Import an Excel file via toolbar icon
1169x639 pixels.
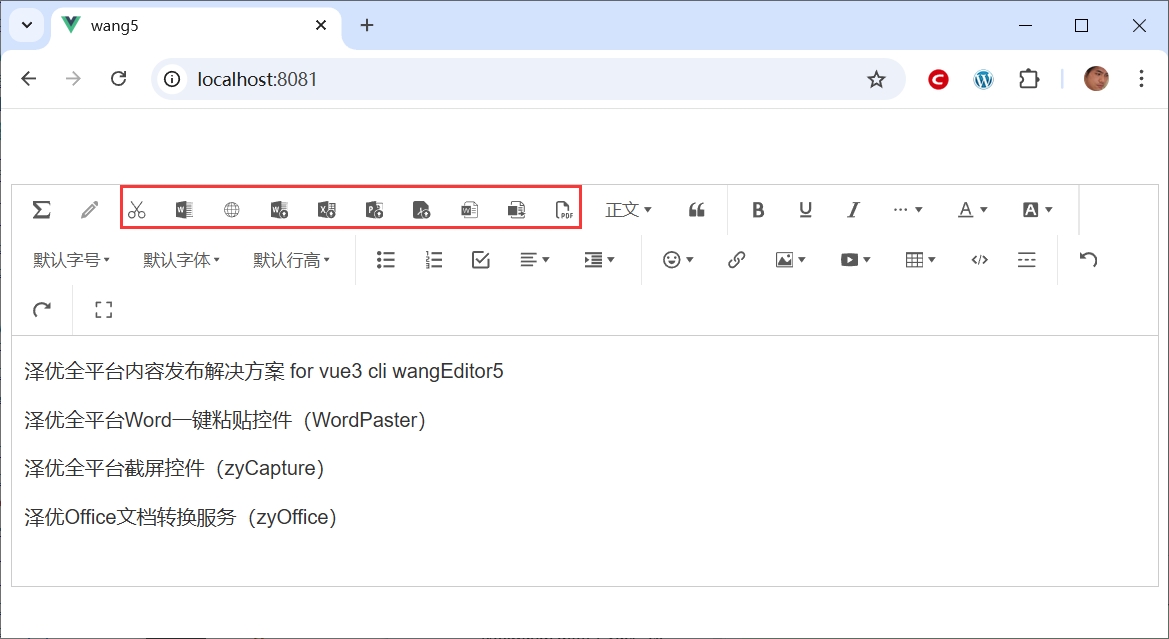(327, 210)
